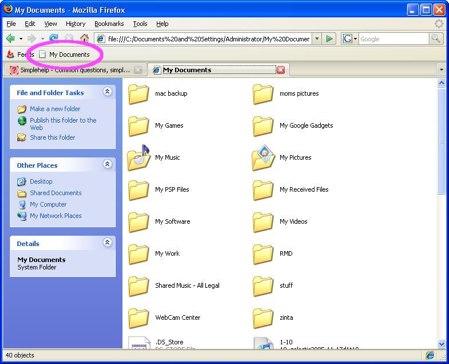The width and height of the screenshot is (449, 364).
Task: Select the My Software folder icon
Action: [138, 222]
